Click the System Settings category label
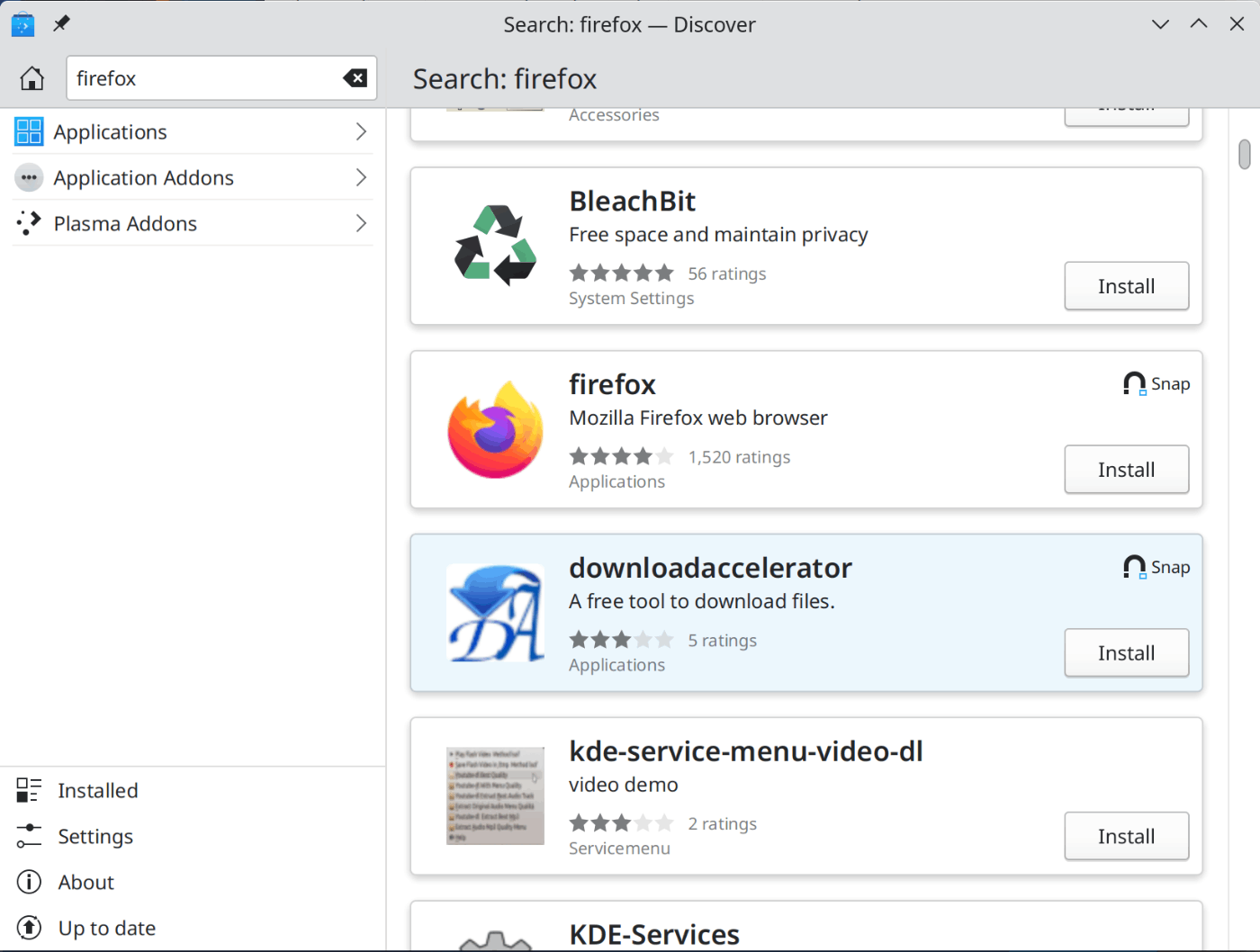The height and width of the screenshot is (952, 1260). coord(631,298)
